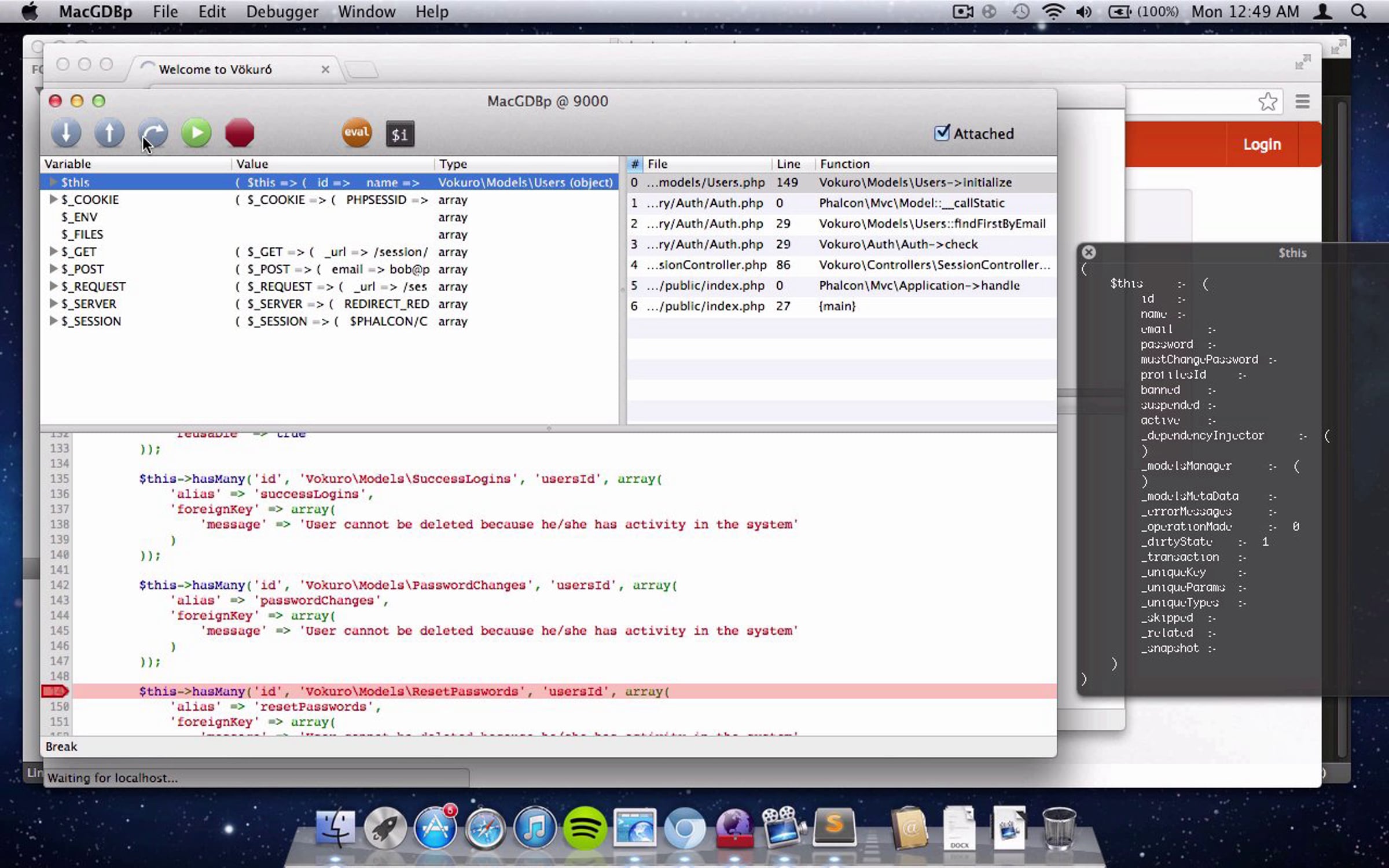Toggle fullscreen for the browser window
Viewport: 1389px width, 868px height.
click(1303, 62)
